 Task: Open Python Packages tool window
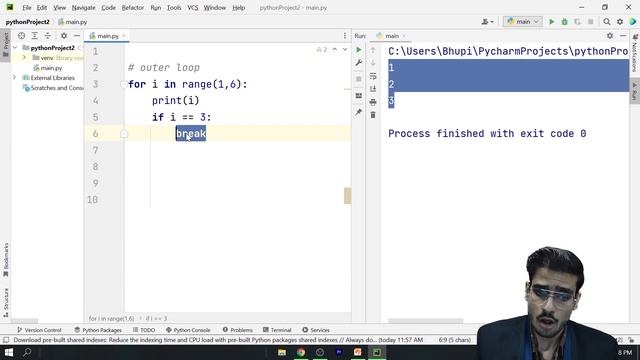(98, 330)
